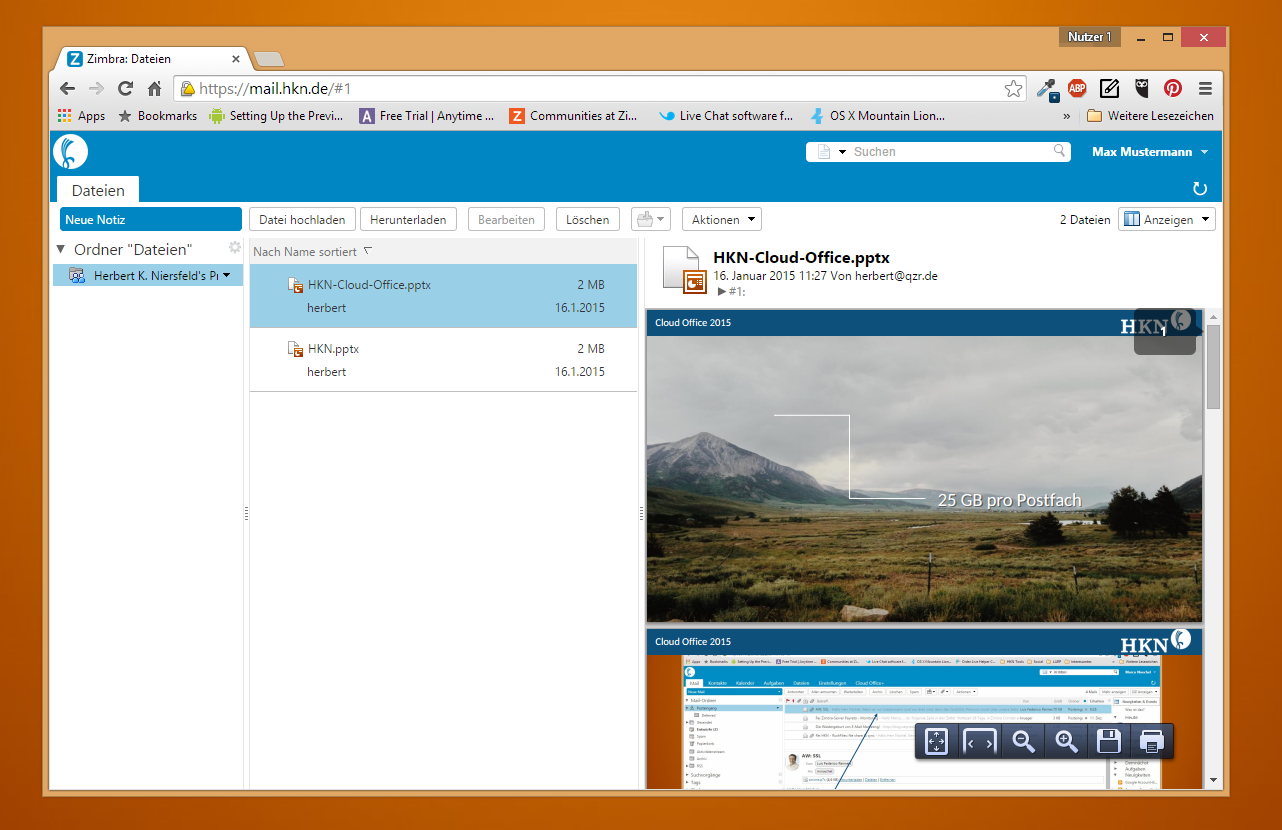Image resolution: width=1282 pixels, height=830 pixels.
Task: Click the PowerPoint icon of HKN-Cloud-Office.pptx in the list
Action: point(295,285)
